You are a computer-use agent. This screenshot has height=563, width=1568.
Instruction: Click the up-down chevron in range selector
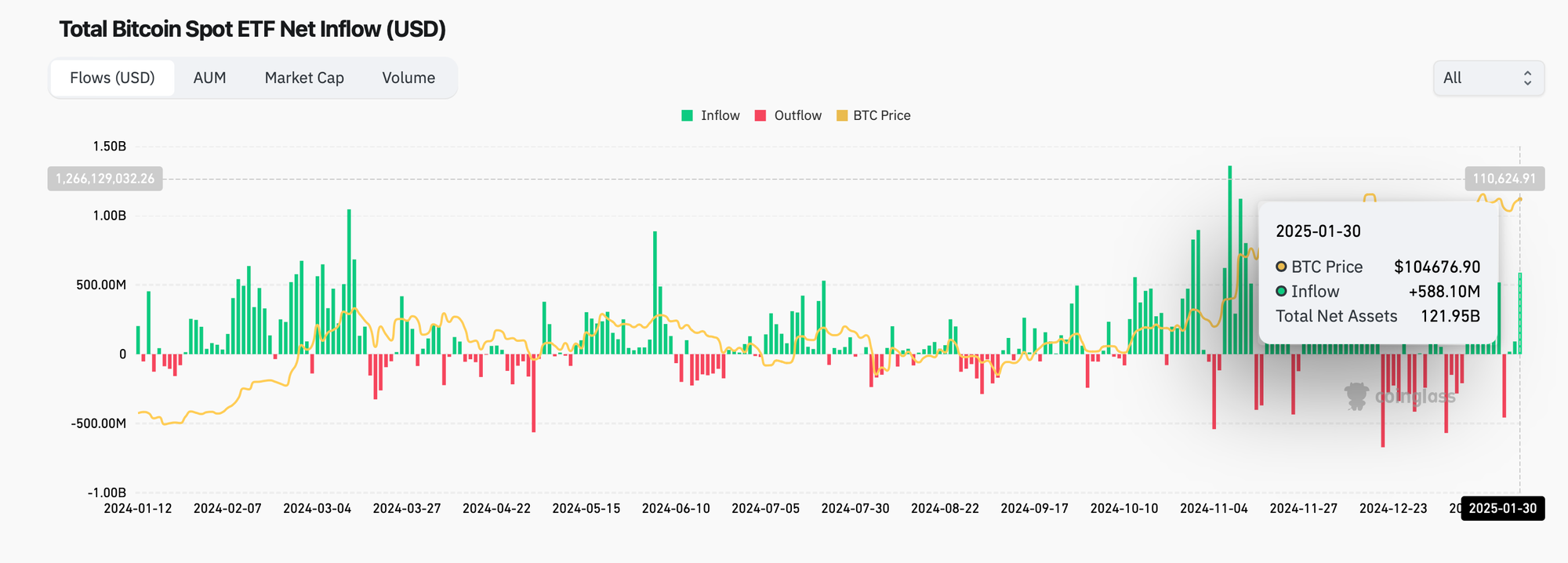tap(1527, 78)
